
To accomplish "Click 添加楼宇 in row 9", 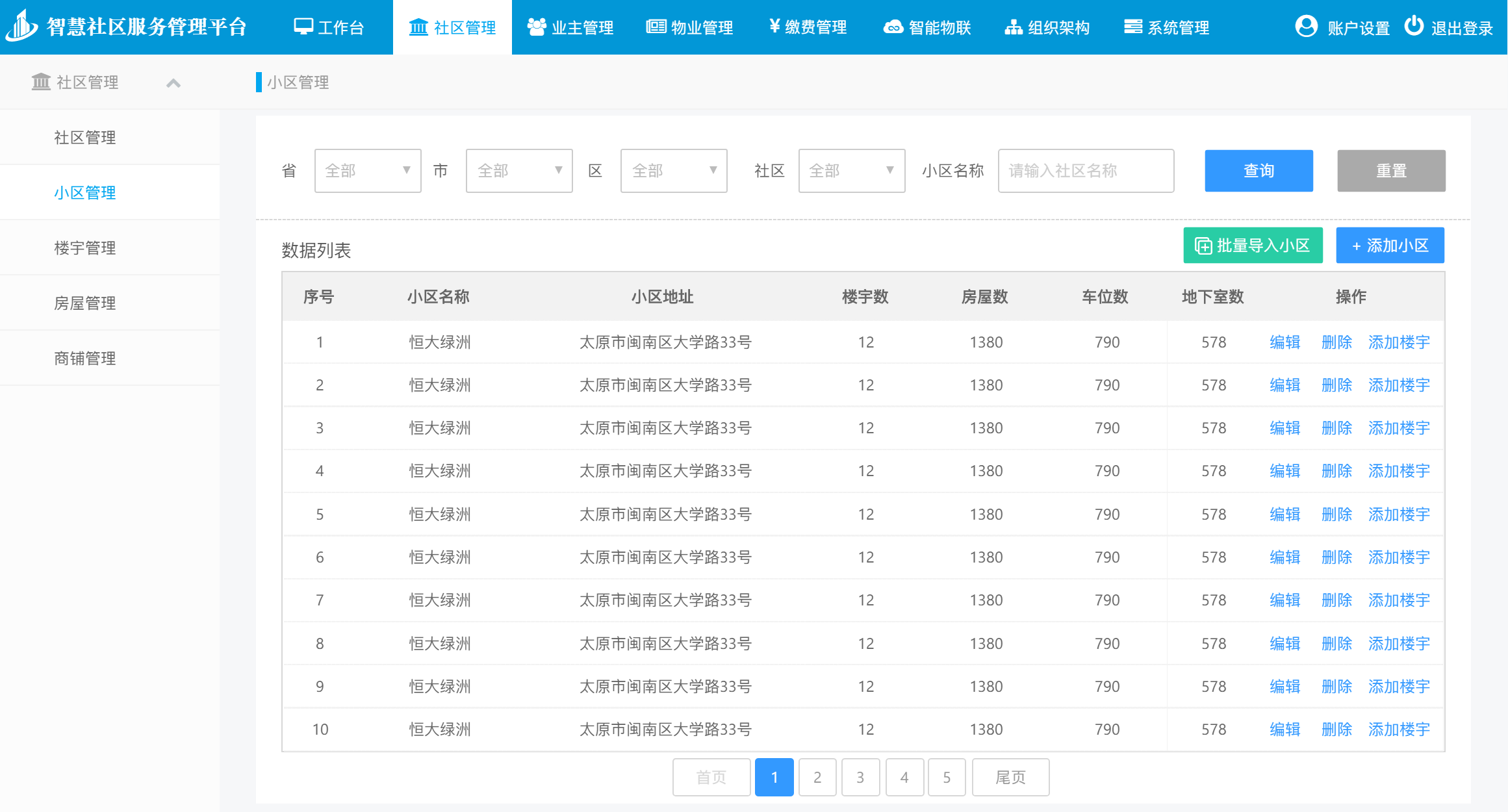I will pyautogui.click(x=1399, y=687).
